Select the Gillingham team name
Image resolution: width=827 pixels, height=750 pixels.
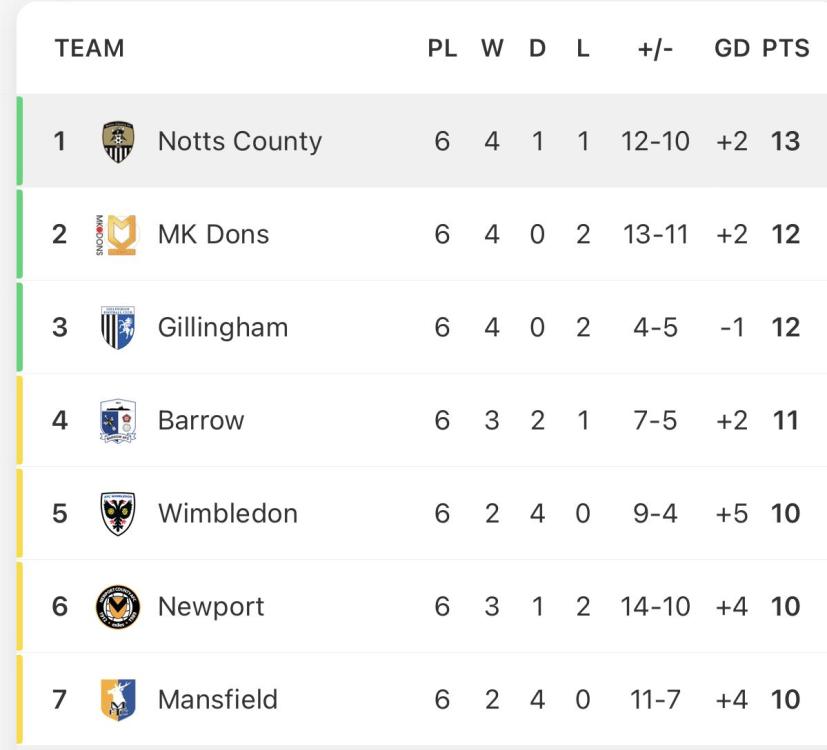(222, 327)
